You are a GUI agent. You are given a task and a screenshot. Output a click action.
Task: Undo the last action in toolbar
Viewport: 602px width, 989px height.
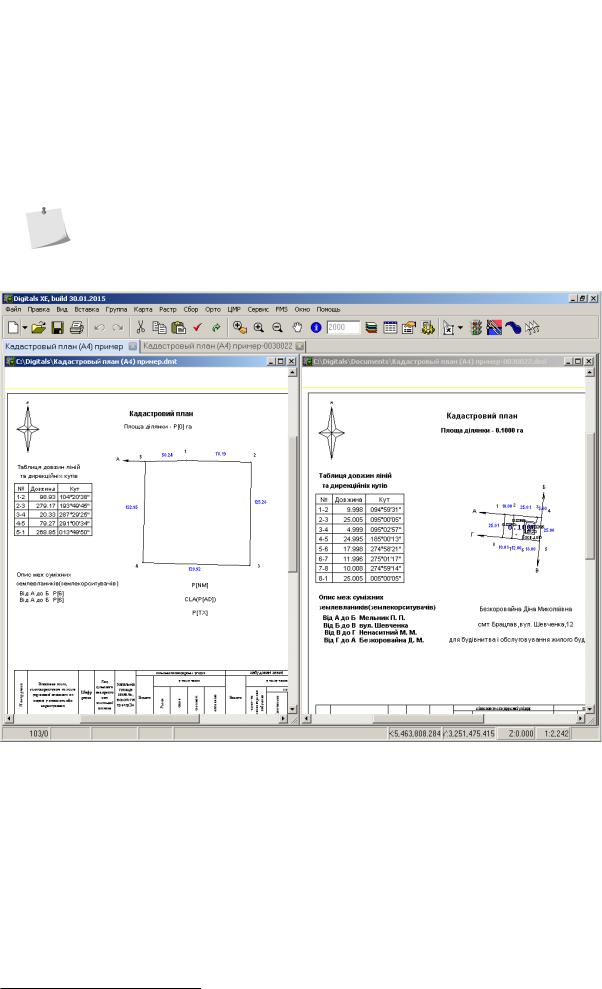(99, 327)
